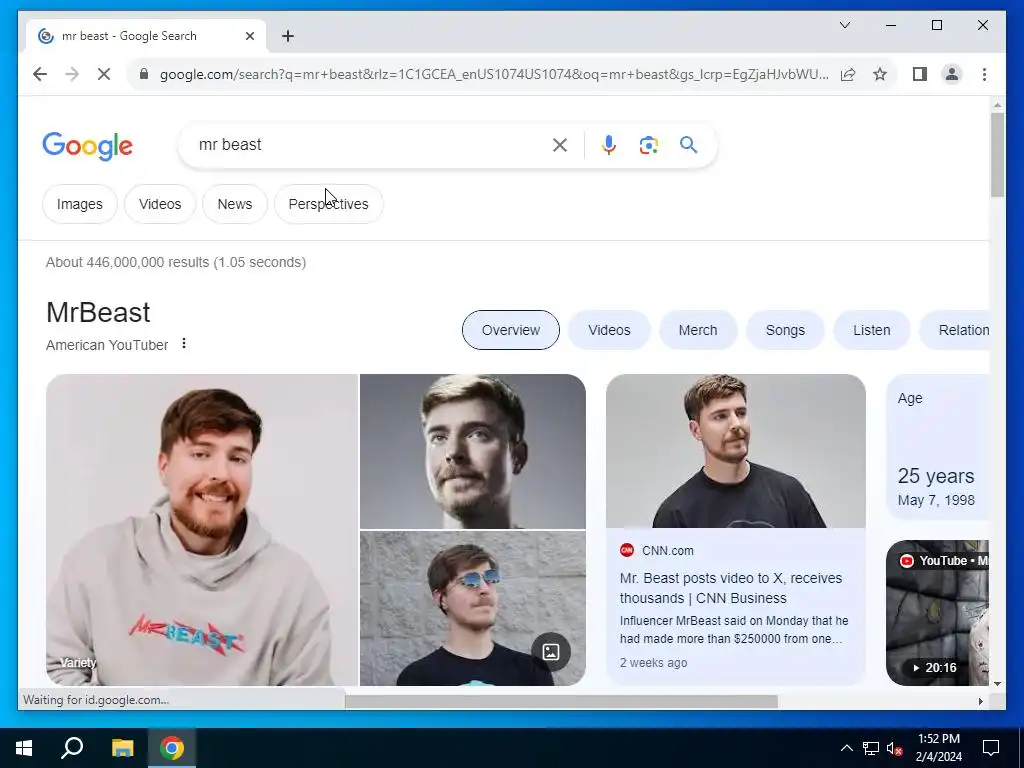Open the Chrome profile menu

coord(952,74)
